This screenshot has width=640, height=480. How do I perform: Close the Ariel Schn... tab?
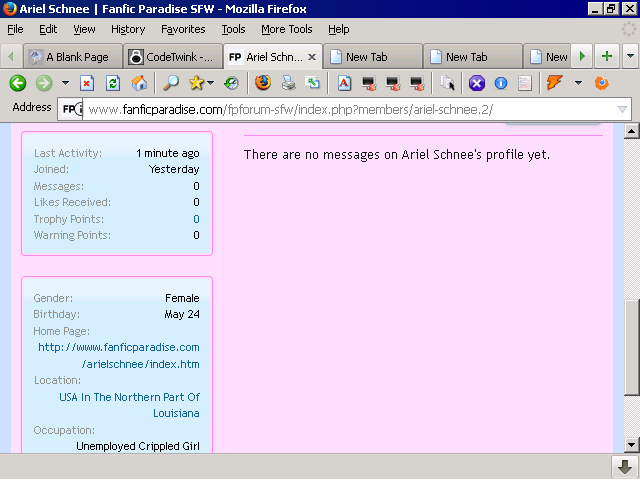312,57
